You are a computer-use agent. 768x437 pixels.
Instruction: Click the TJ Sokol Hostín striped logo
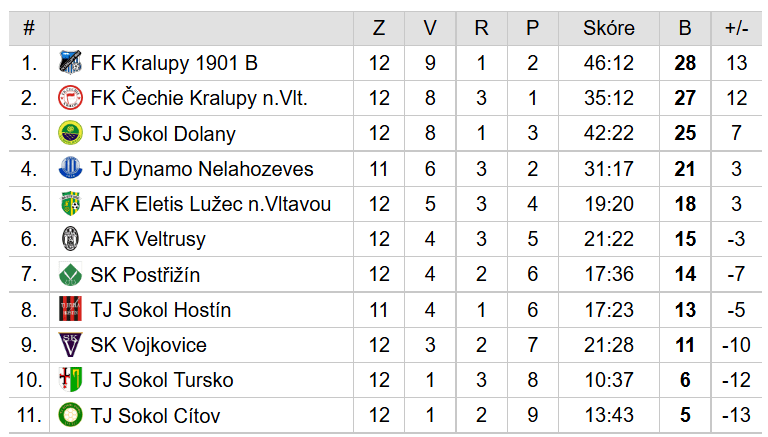[x=70, y=309]
